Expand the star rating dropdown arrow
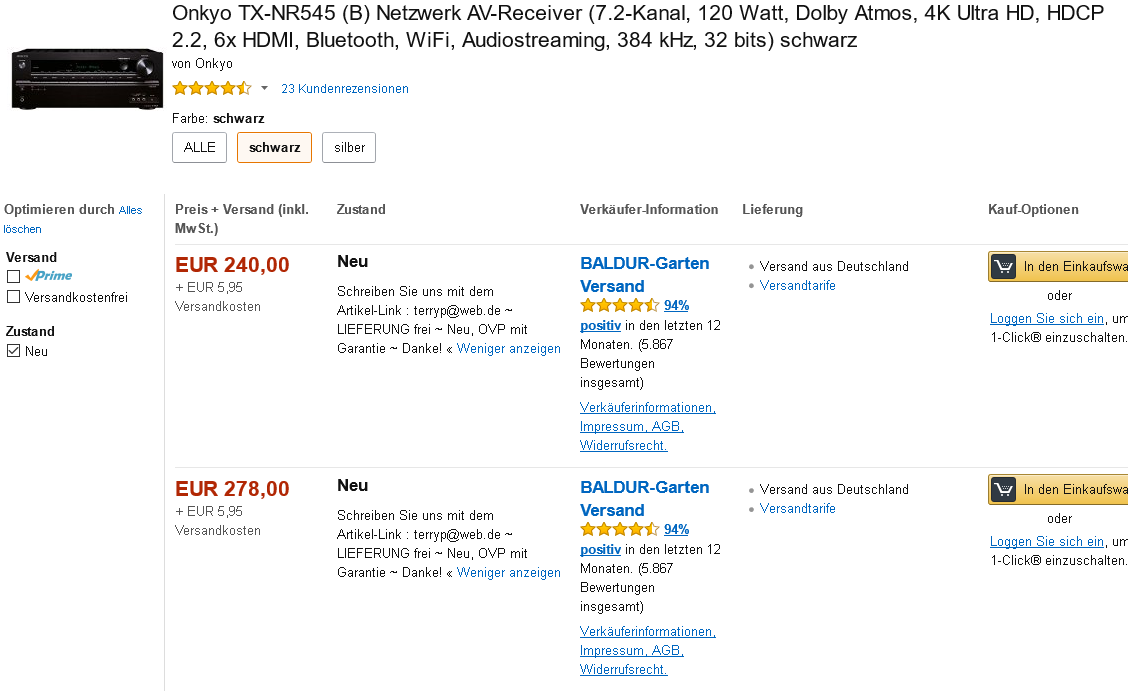The image size is (1128, 691). coord(264,88)
